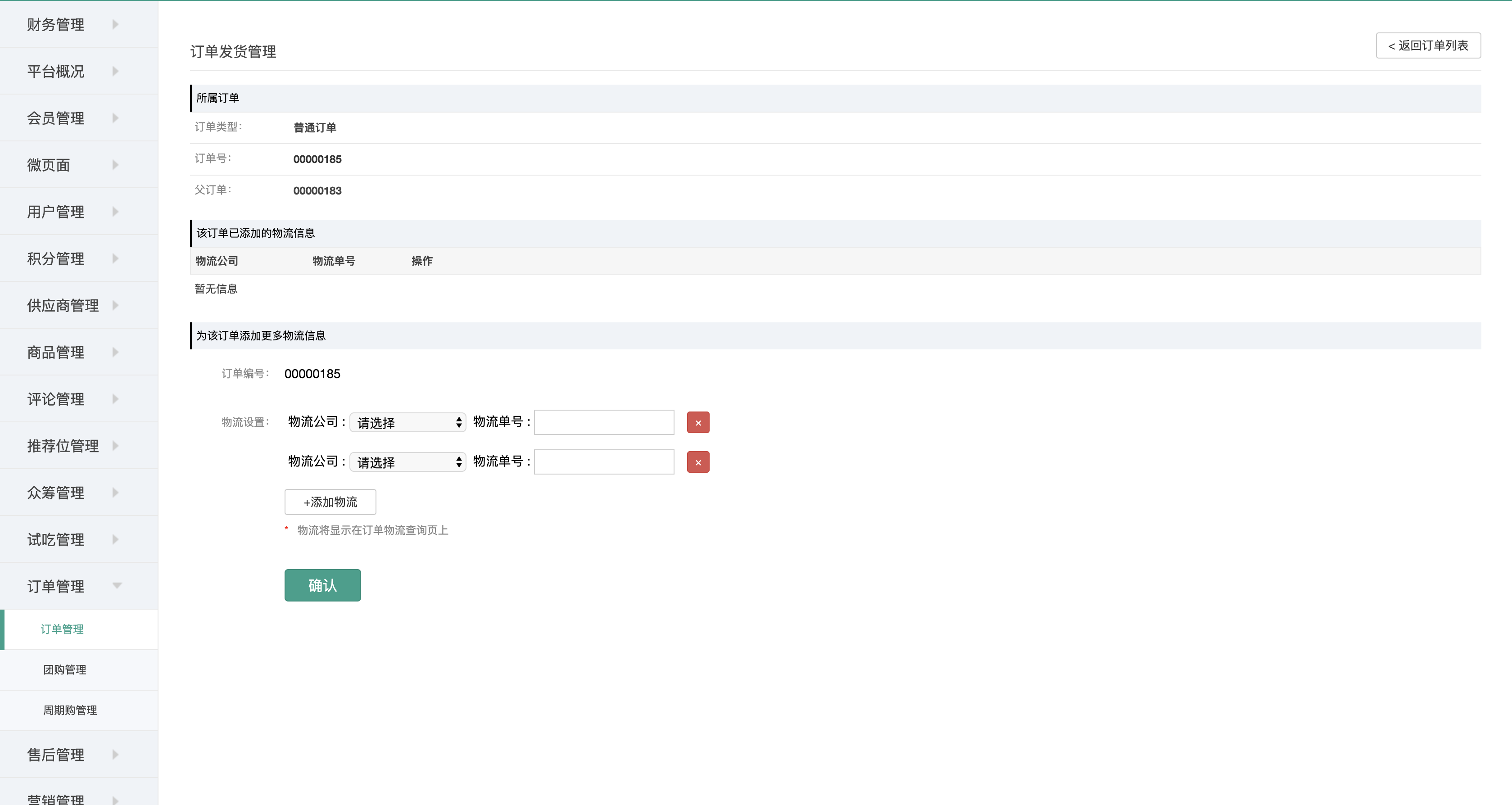Open the 会员管理 menu

click(x=79, y=118)
